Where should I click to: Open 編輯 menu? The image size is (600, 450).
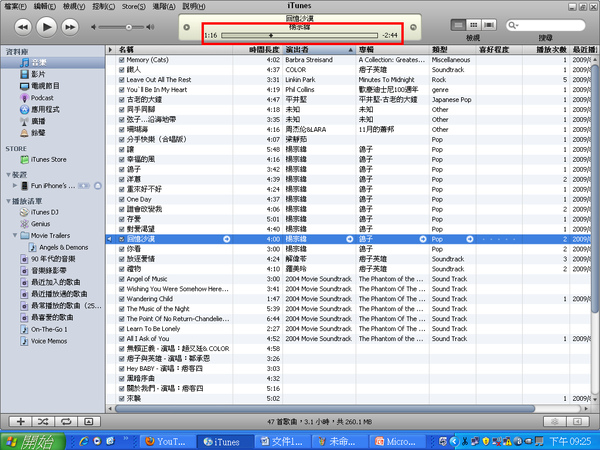point(45,7)
